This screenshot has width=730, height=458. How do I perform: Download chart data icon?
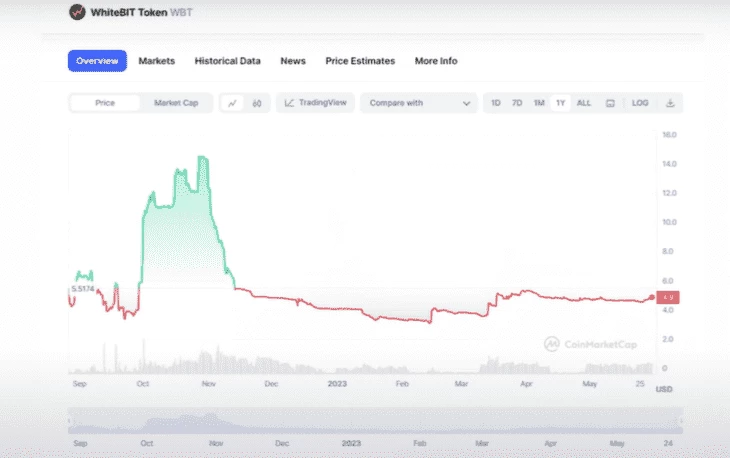click(x=670, y=103)
